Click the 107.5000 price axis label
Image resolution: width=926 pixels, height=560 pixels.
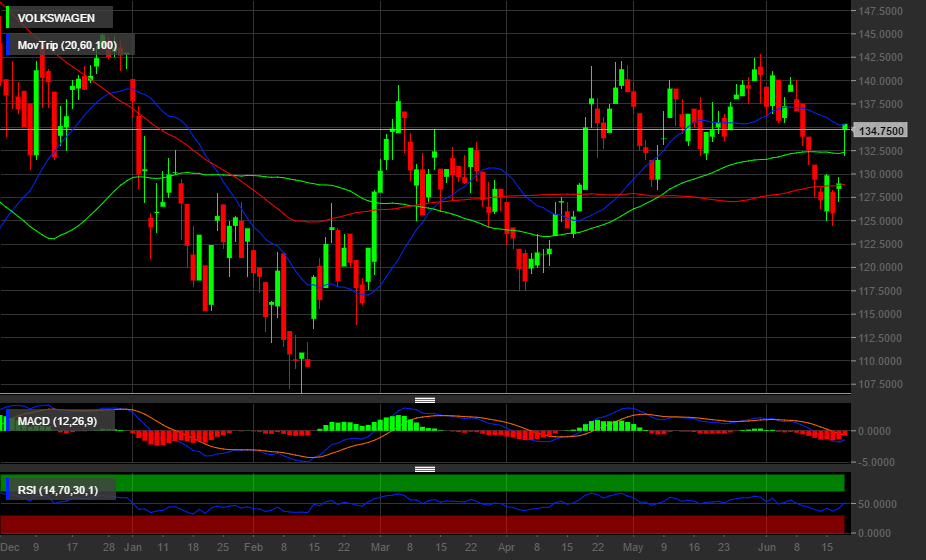[x=881, y=385]
